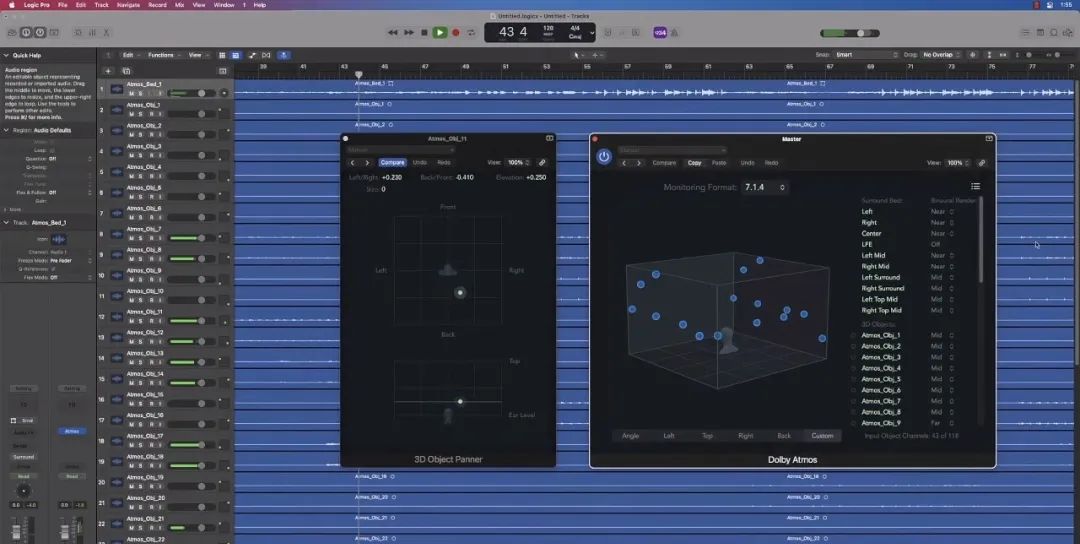The image size is (1080, 544).
Task: Mute the Atmos_Obj_7 track
Action: click(131, 238)
